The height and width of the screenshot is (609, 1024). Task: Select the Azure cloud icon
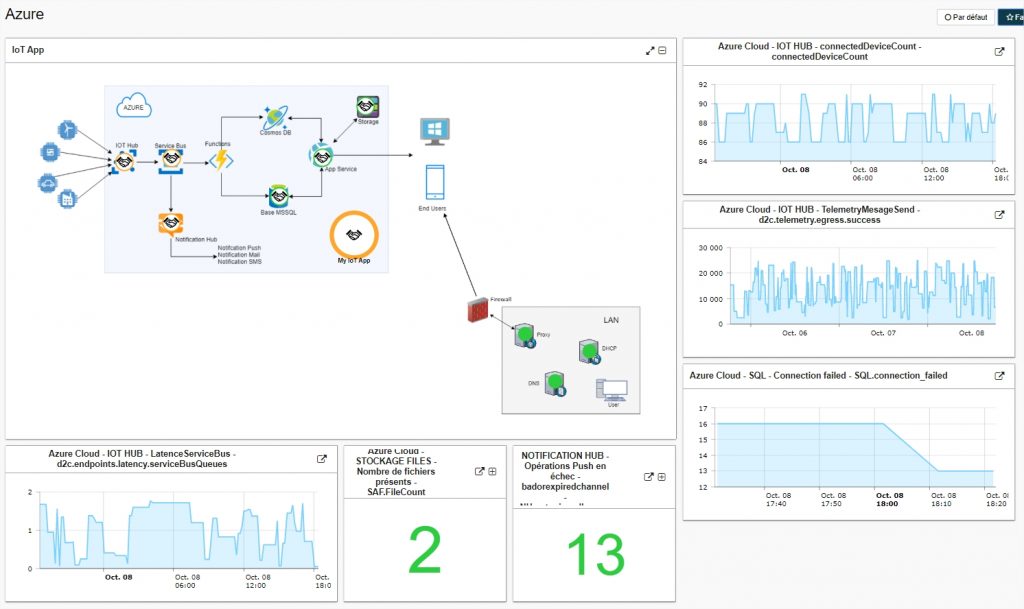click(x=134, y=106)
